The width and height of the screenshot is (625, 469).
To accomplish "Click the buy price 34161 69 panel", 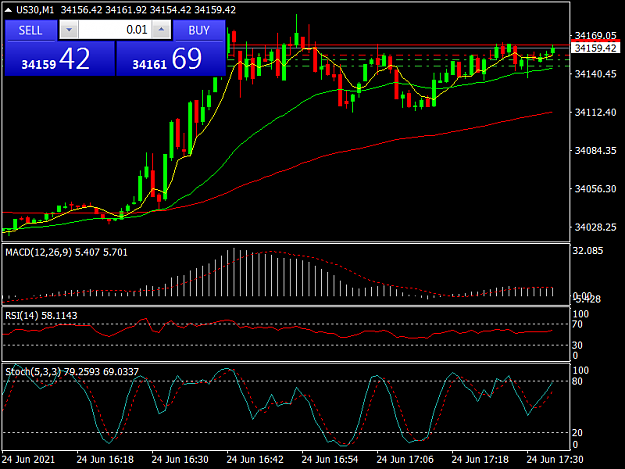I will (171, 59).
